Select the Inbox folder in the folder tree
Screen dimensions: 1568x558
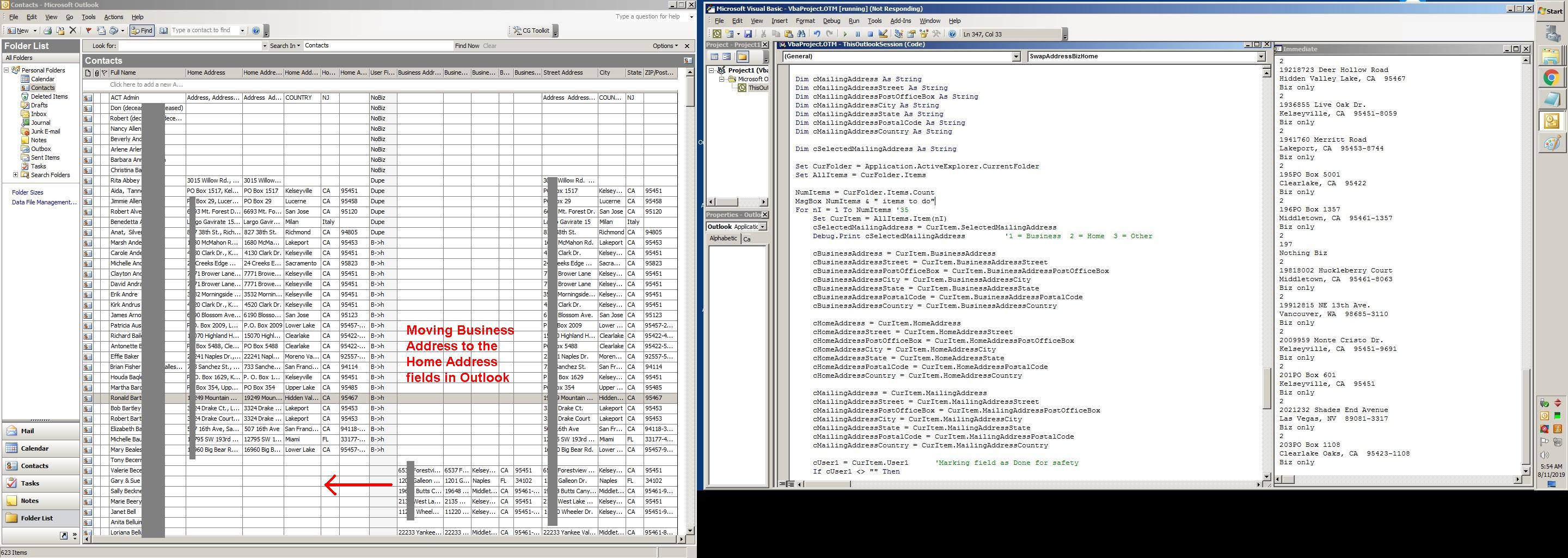[38, 114]
